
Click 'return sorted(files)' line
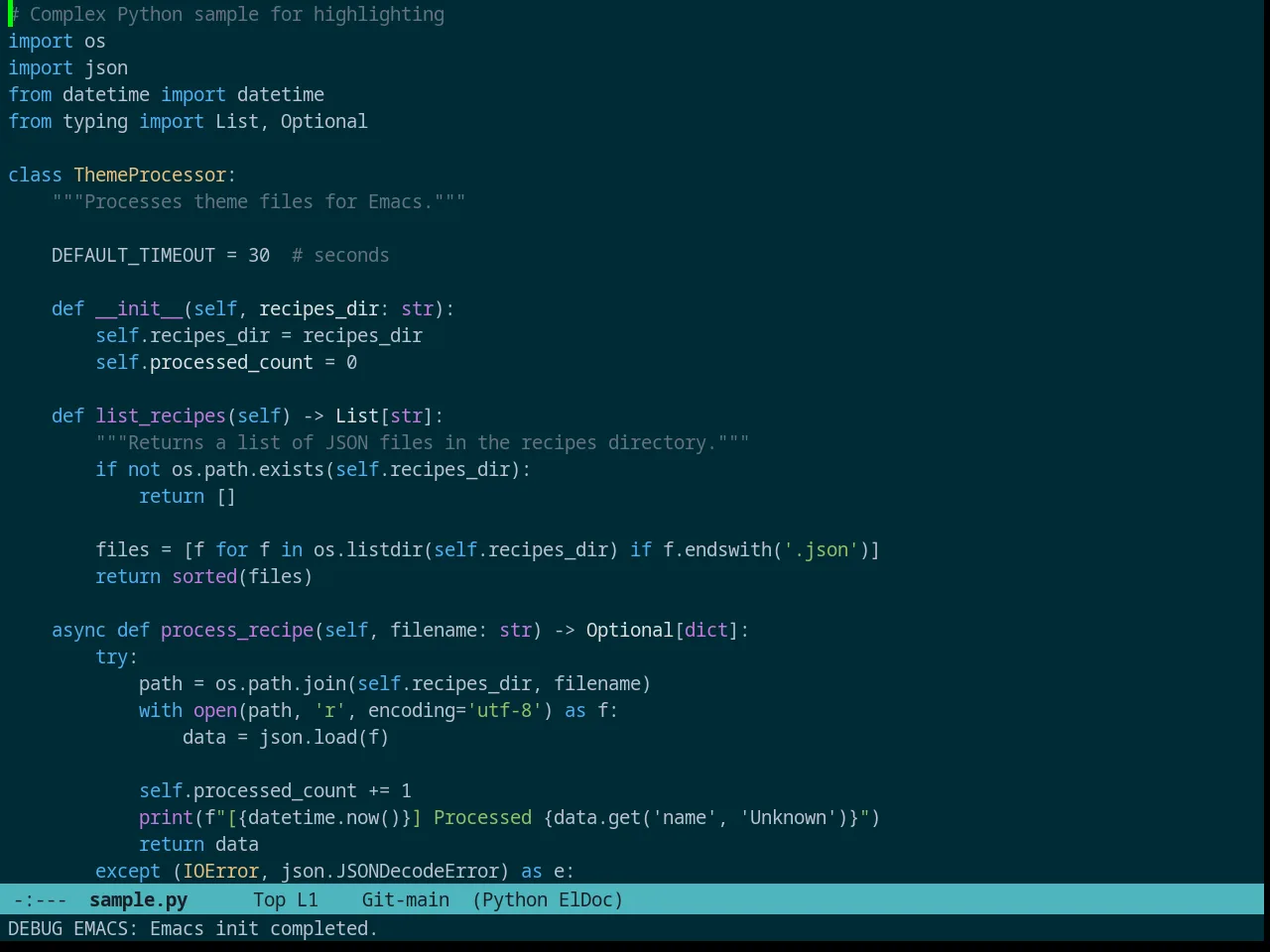point(204,576)
